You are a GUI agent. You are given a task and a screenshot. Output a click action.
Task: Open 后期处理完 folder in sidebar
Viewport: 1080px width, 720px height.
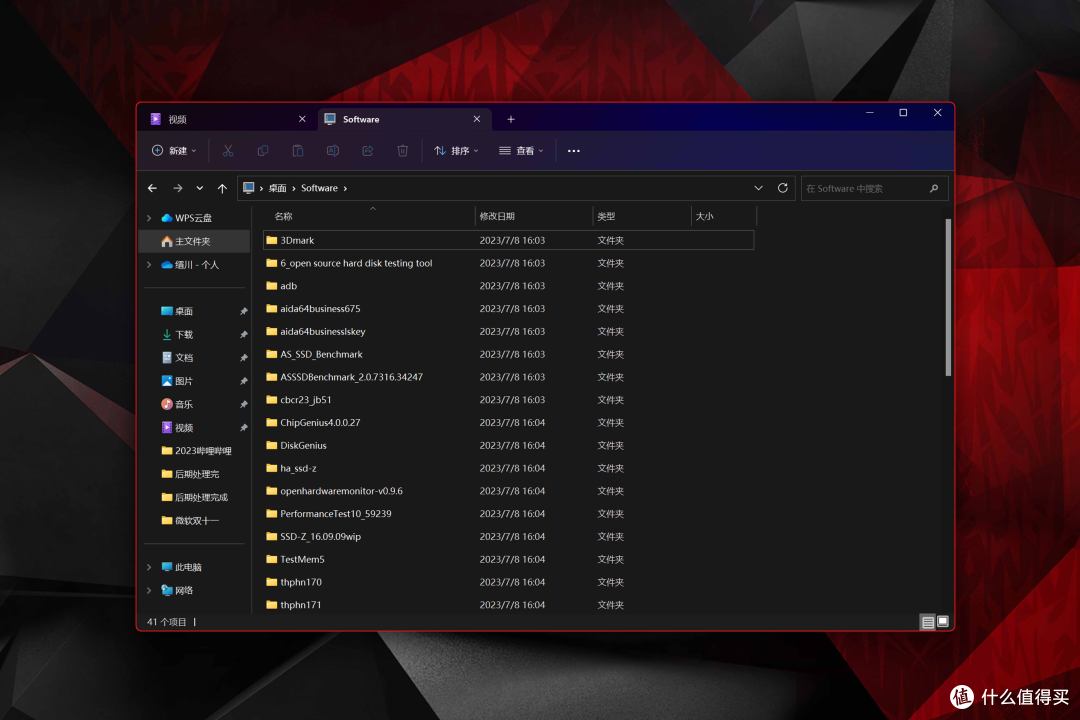tap(190, 474)
